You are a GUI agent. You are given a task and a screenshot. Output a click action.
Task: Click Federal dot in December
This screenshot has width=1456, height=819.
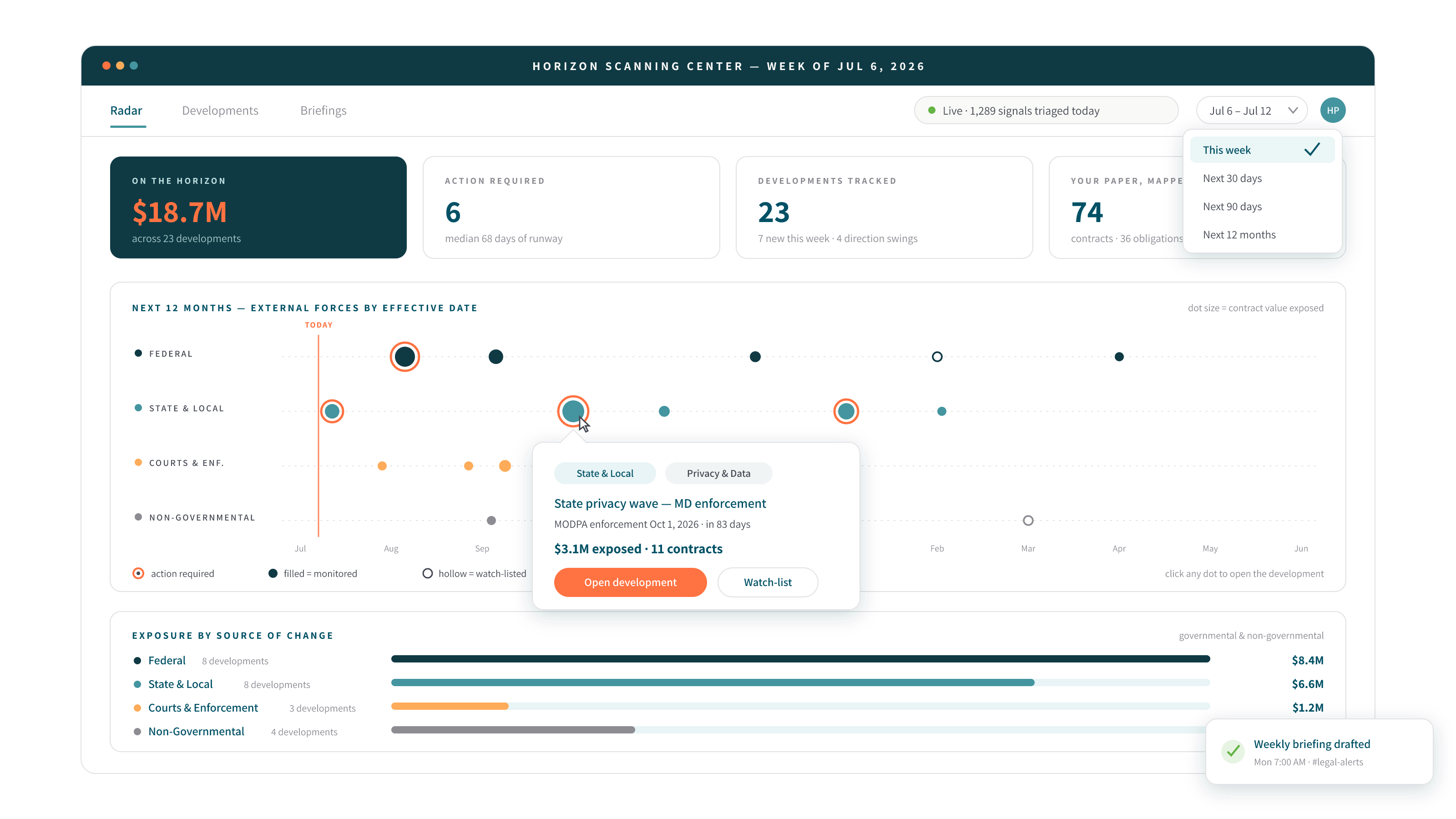pos(755,357)
